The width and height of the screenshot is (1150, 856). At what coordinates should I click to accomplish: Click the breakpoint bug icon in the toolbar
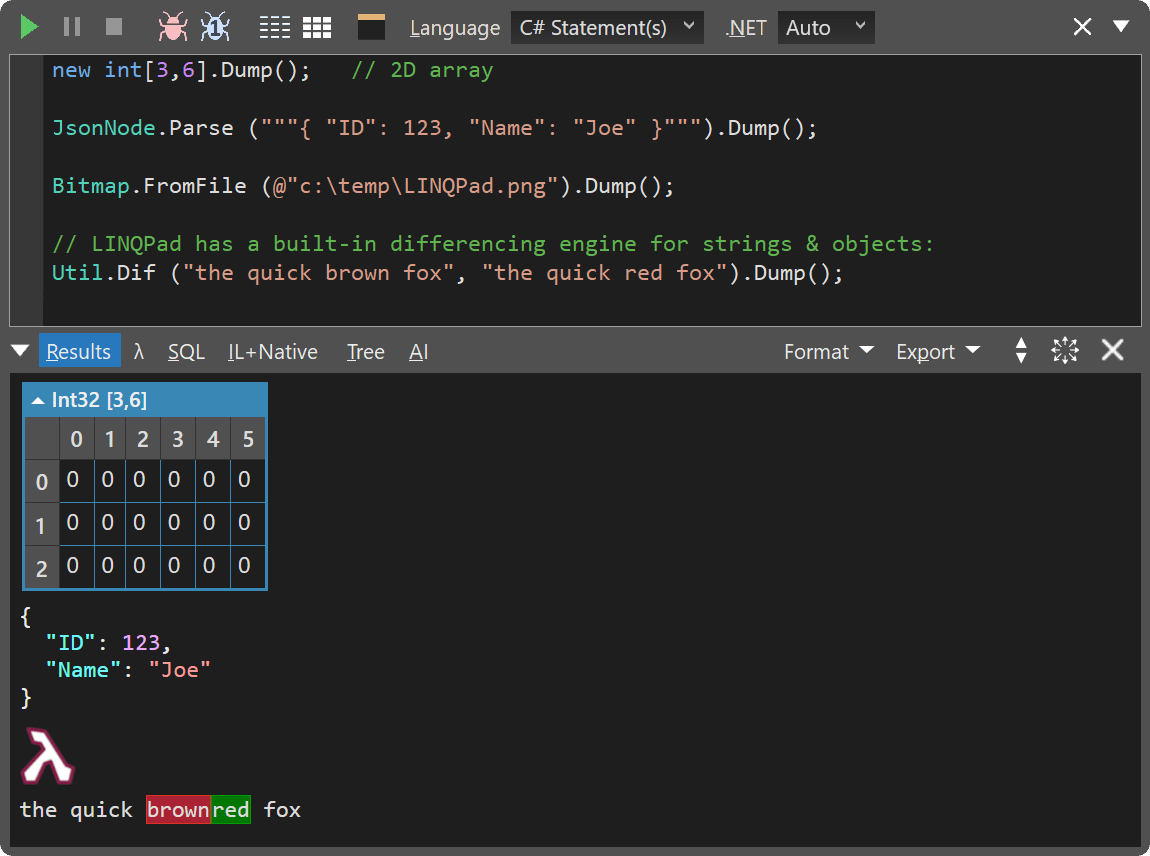coord(214,27)
